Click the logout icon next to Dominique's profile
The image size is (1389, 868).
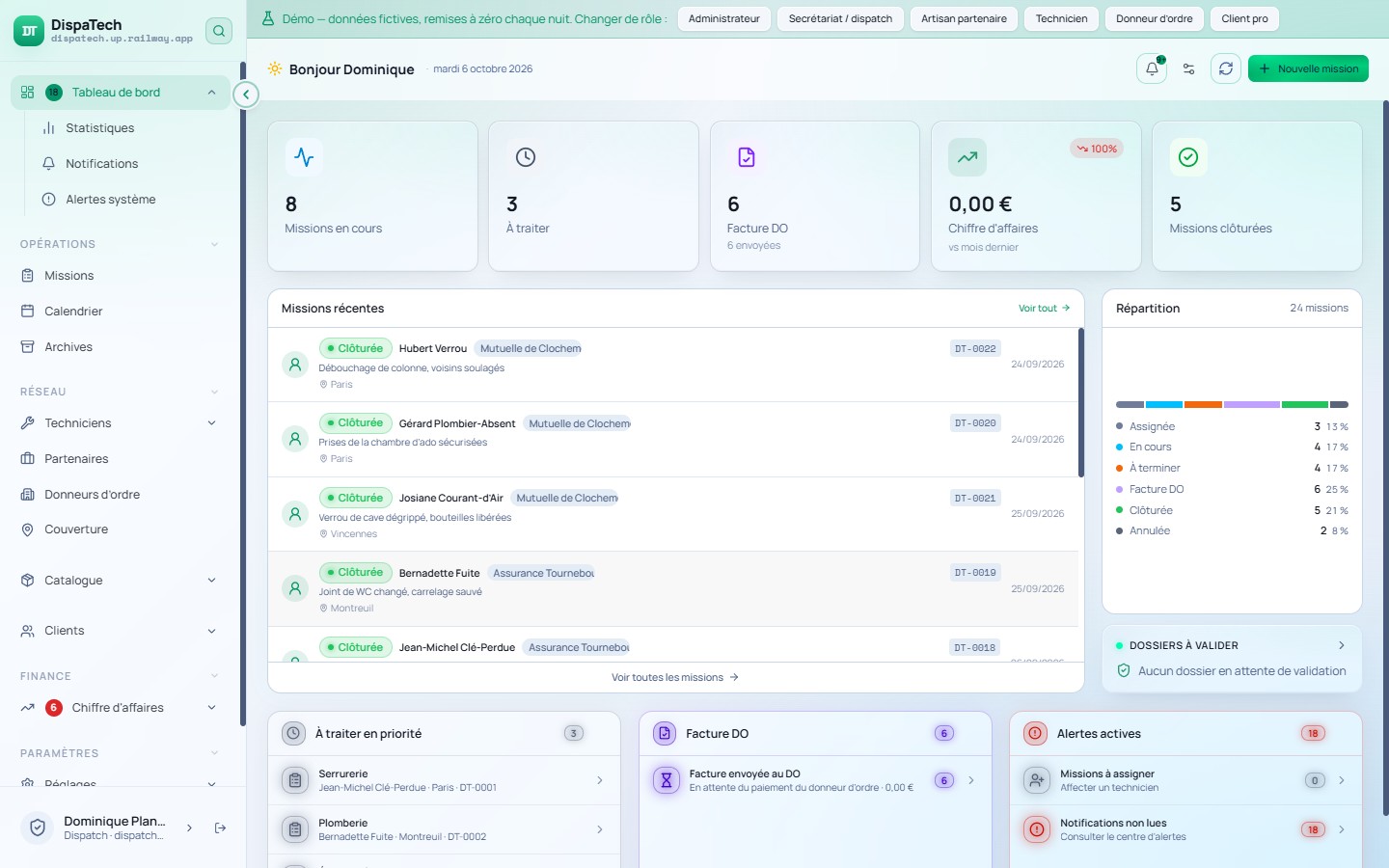point(220,827)
